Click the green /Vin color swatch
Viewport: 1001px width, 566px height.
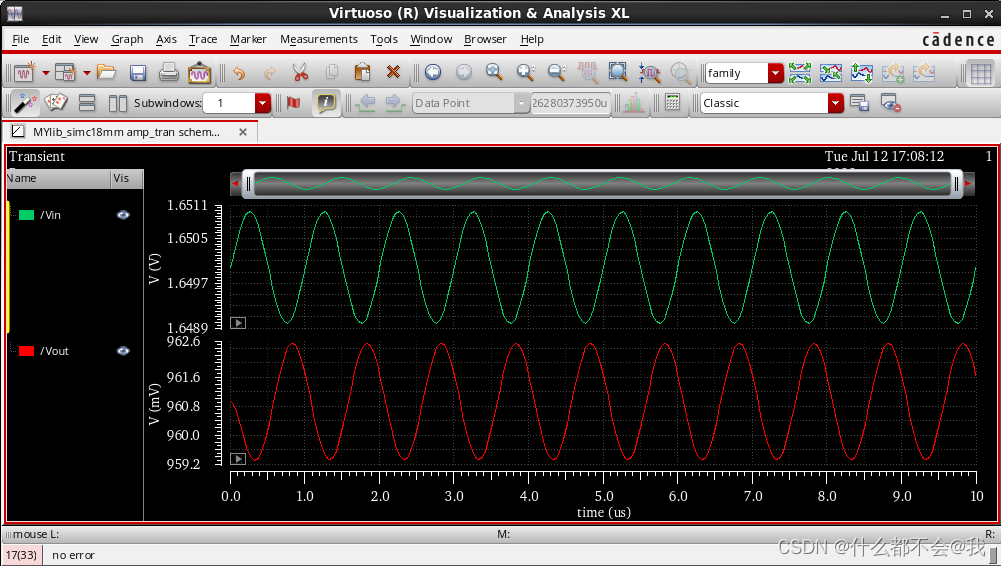[26, 215]
